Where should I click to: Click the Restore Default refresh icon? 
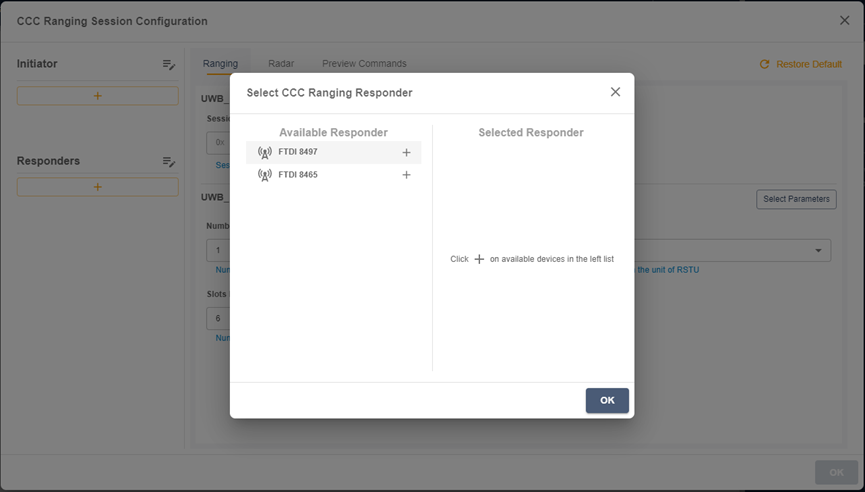765,64
